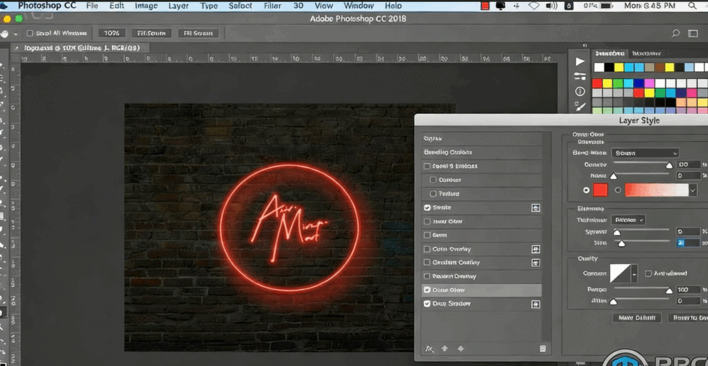Open the Contour picker arrow

pos(635,274)
